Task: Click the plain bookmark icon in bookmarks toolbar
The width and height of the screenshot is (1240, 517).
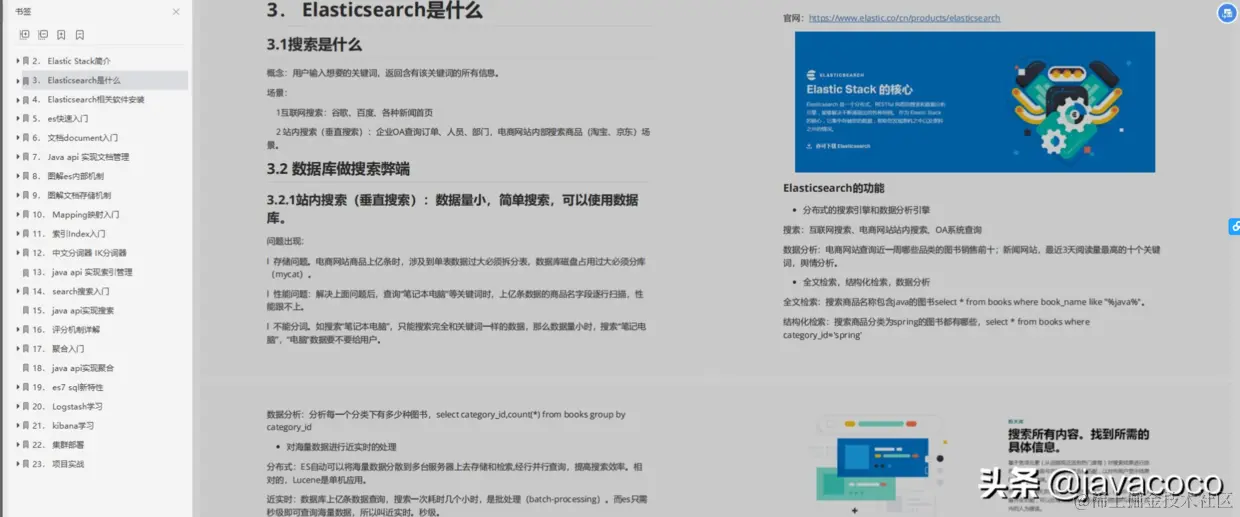Action: click(x=80, y=35)
